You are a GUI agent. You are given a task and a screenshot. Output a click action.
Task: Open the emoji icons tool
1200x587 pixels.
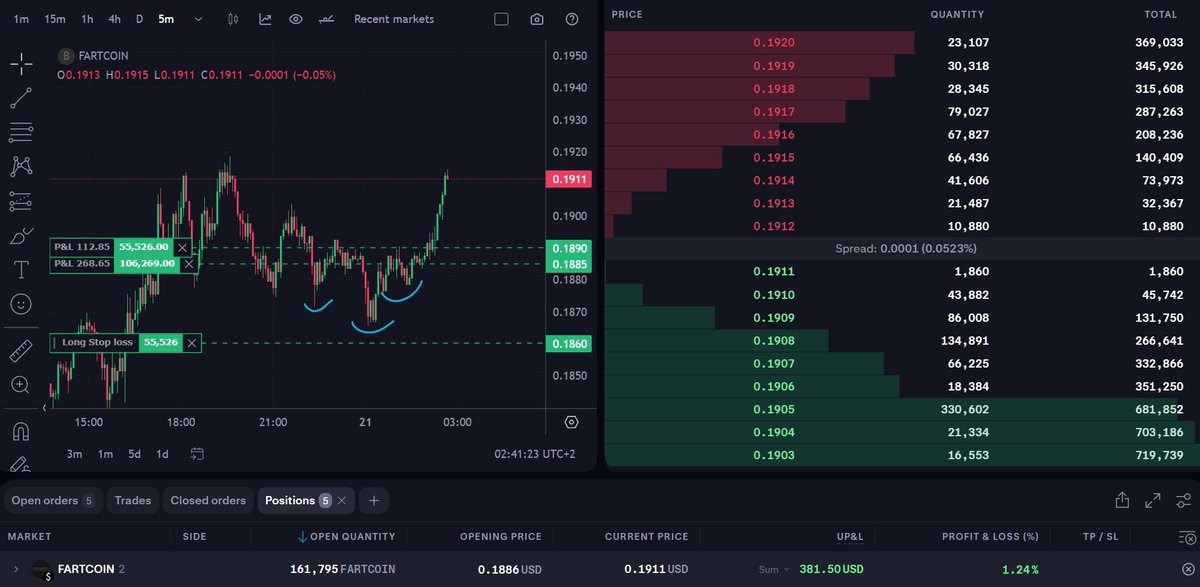pyautogui.click(x=21, y=303)
